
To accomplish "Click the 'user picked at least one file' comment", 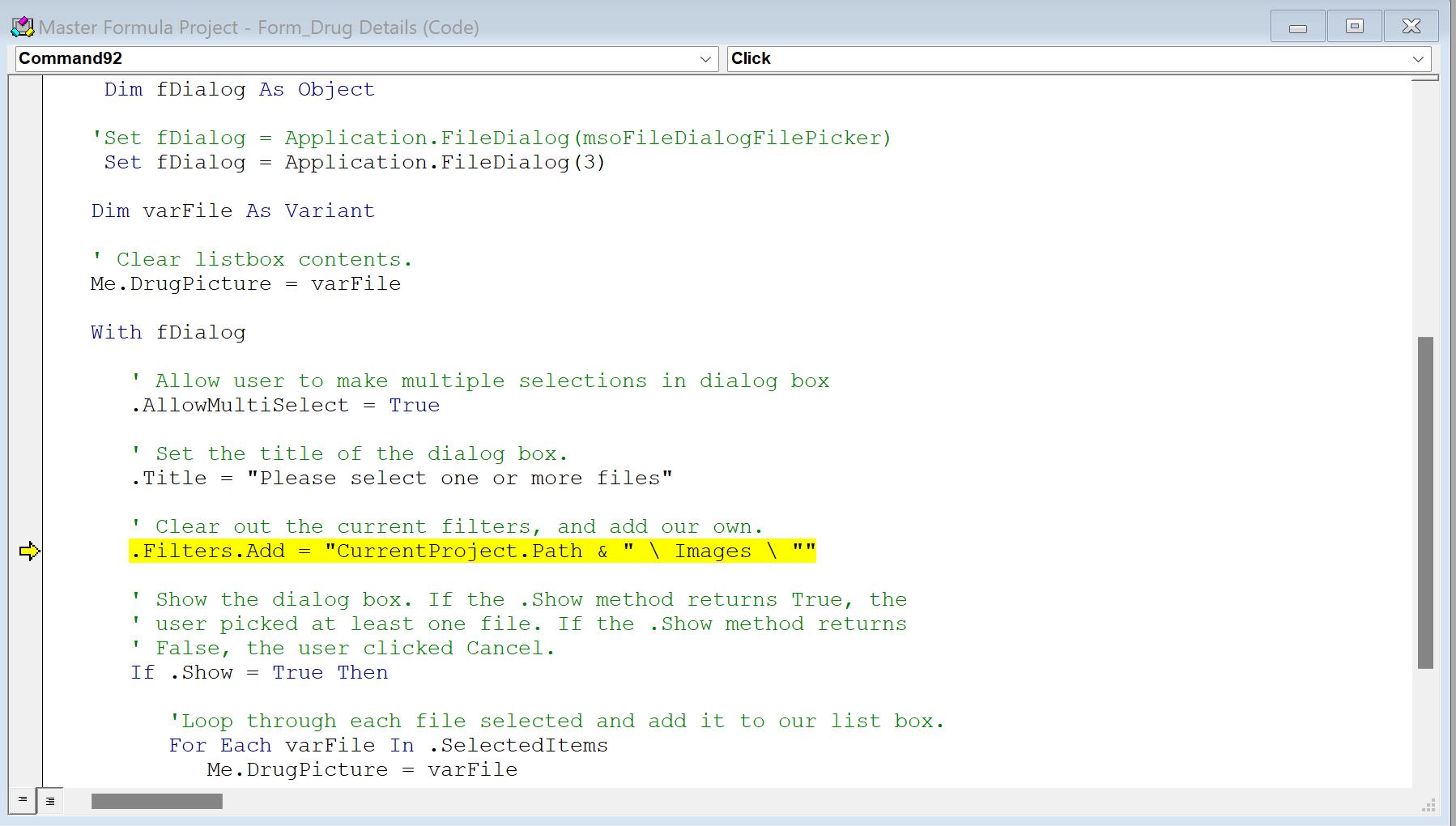I will pyautogui.click(x=519, y=624).
